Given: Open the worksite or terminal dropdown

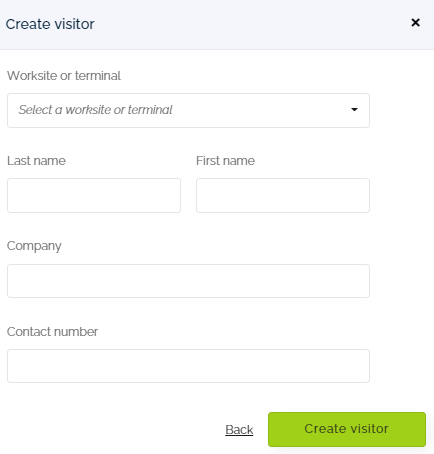Looking at the screenshot, I should point(188,110).
